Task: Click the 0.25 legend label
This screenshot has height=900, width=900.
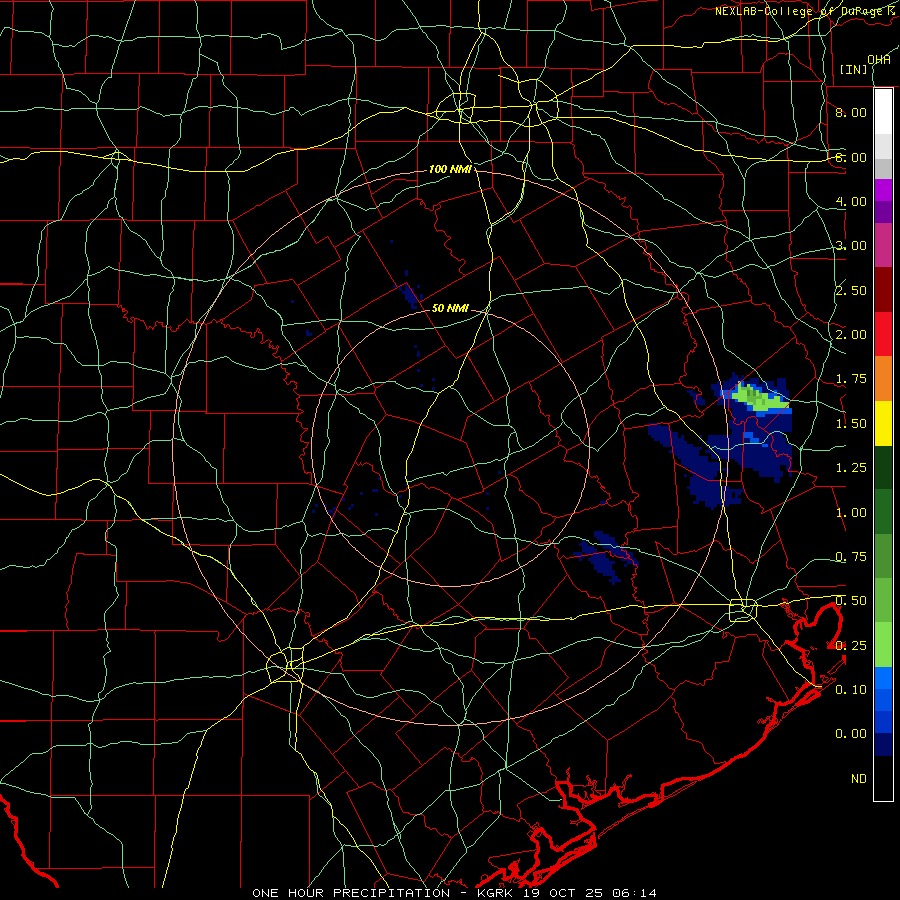Action: click(x=851, y=646)
